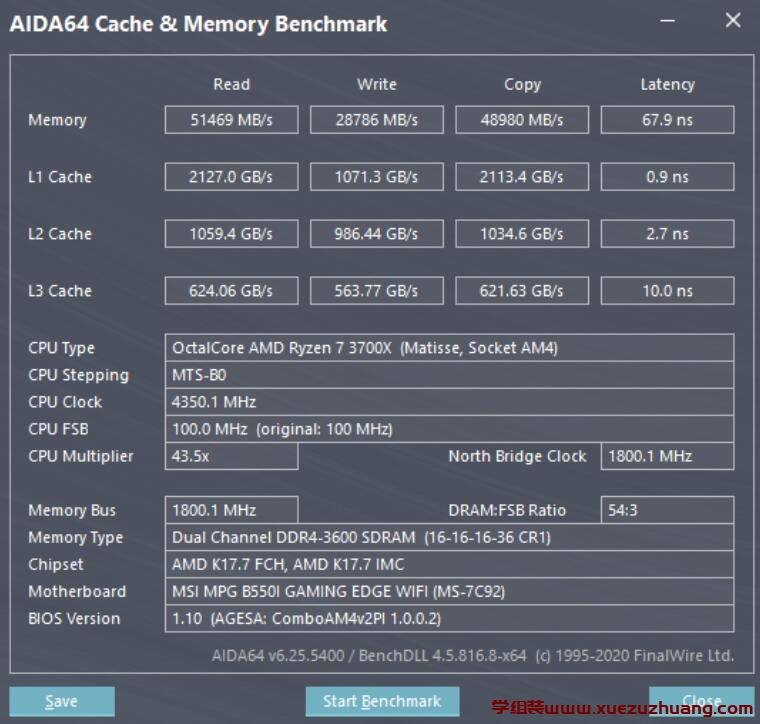Click the North Bridge Clock value field
The width and height of the screenshot is (760, 724).
click(667, 456)
